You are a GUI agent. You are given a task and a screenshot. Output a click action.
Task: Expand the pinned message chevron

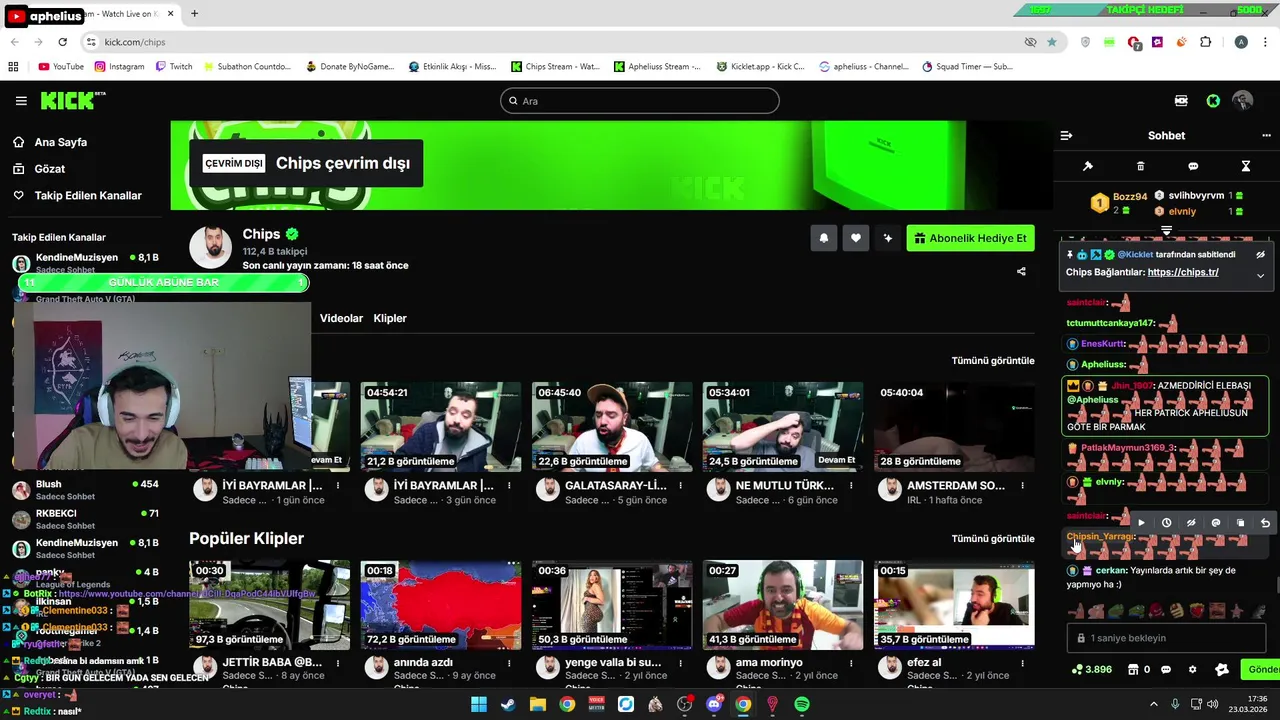tap(1260, 275)
